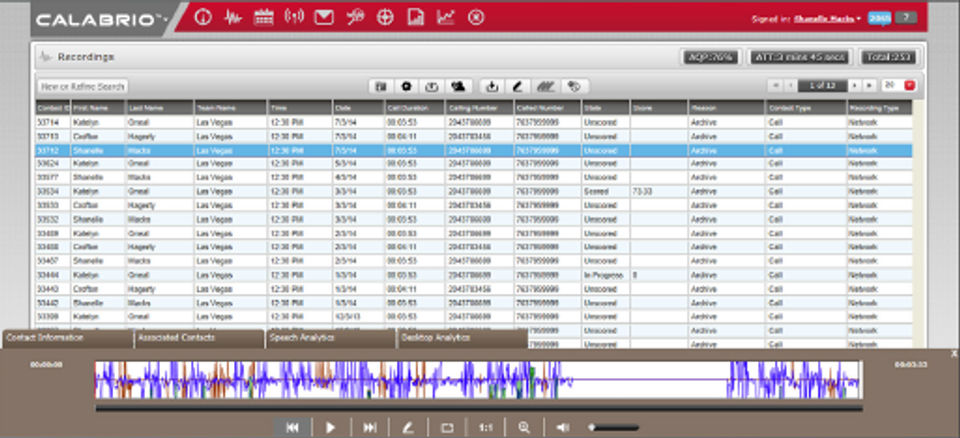Open the Associated Contacts tab
This screenshot has width=960, height=438.
tap(198, 339)
